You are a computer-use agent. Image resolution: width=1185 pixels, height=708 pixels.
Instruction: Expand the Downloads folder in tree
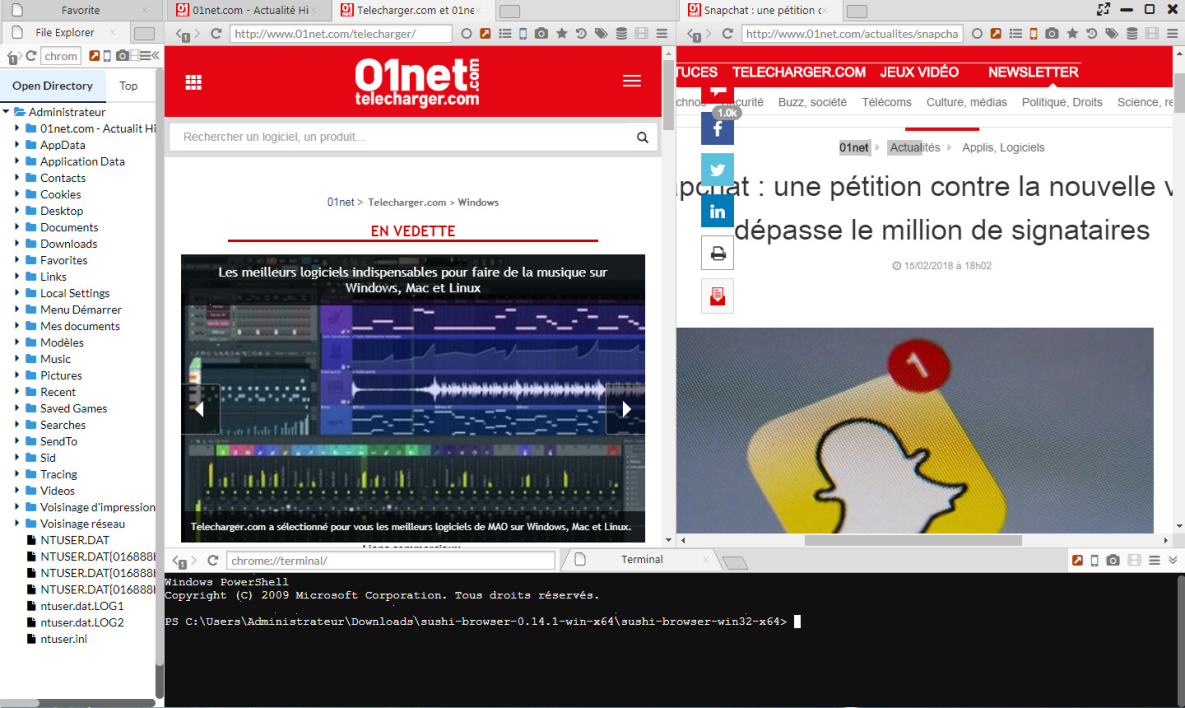(x=17, y=244)
